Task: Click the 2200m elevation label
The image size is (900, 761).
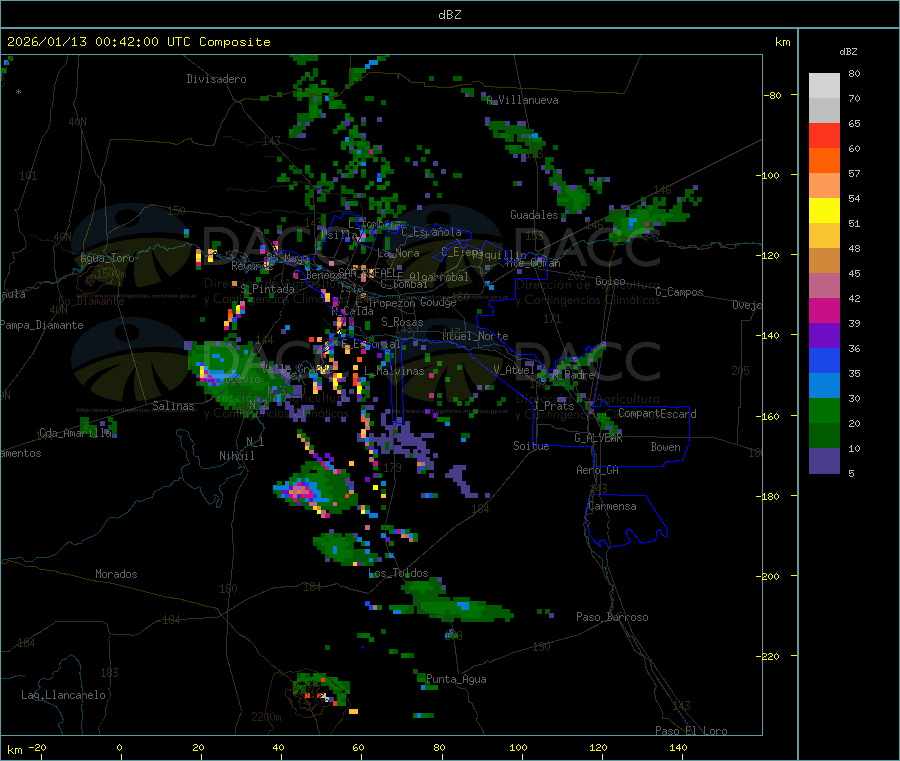Action: tap(266, 717)
